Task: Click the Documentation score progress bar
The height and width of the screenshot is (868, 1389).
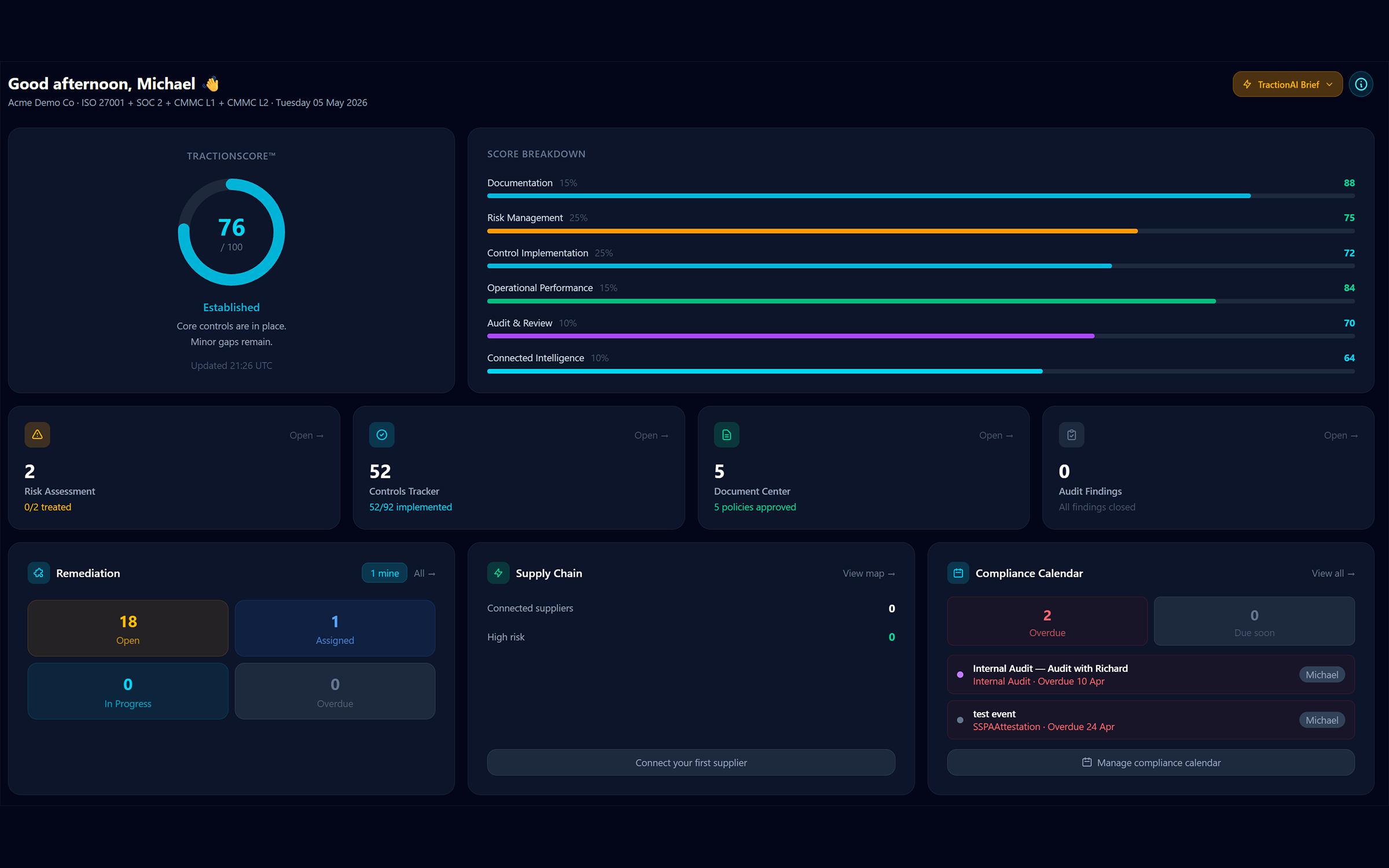Action: click(921, 196)
